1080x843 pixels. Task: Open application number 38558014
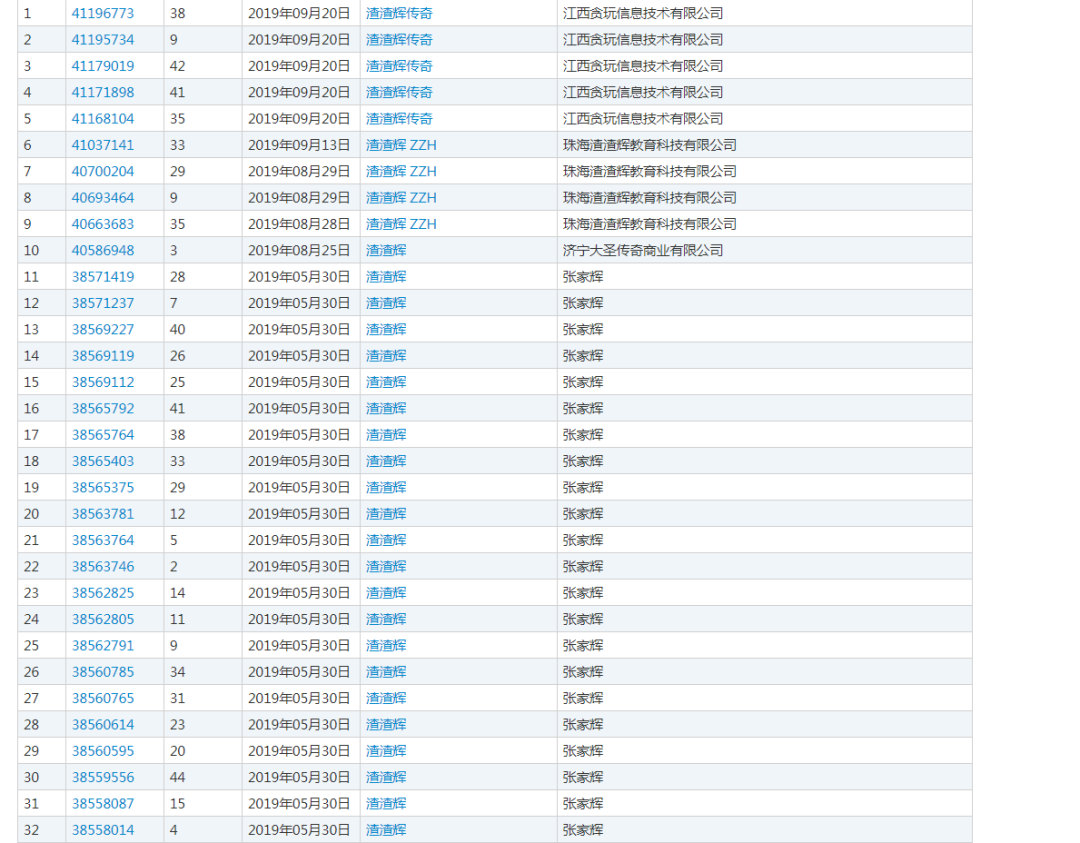click(103, 830)
